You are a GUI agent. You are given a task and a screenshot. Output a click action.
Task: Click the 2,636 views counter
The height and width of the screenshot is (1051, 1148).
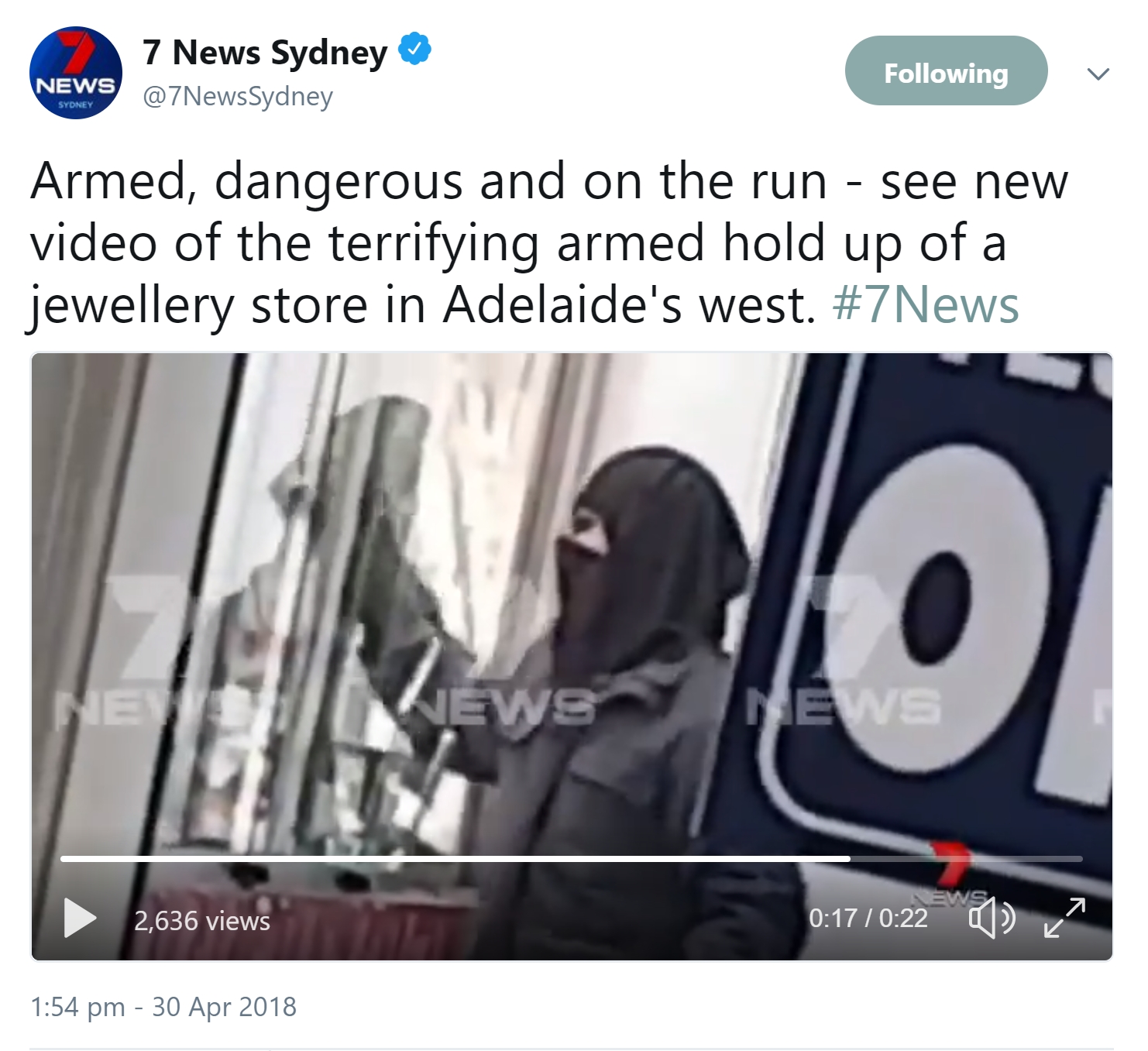click(x=202, y=921)
